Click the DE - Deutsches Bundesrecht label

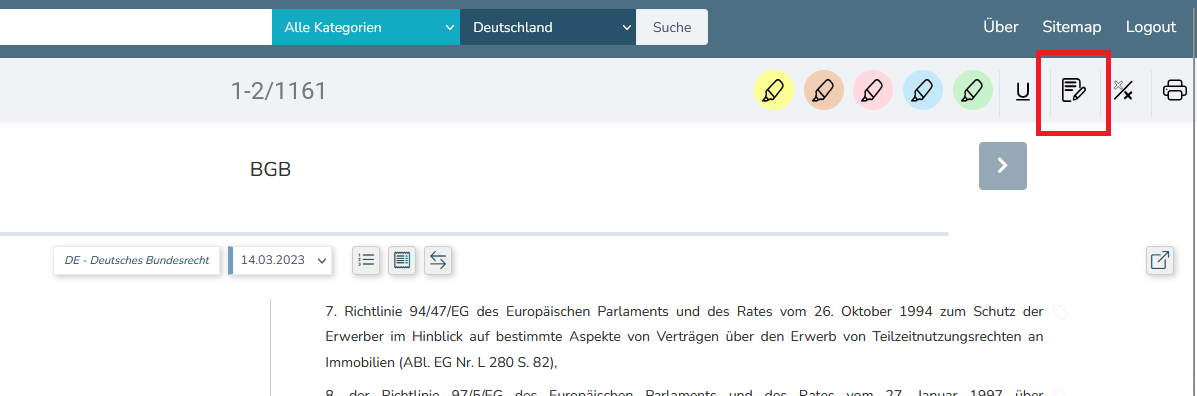pyautogui.click(x=137, y=260)
